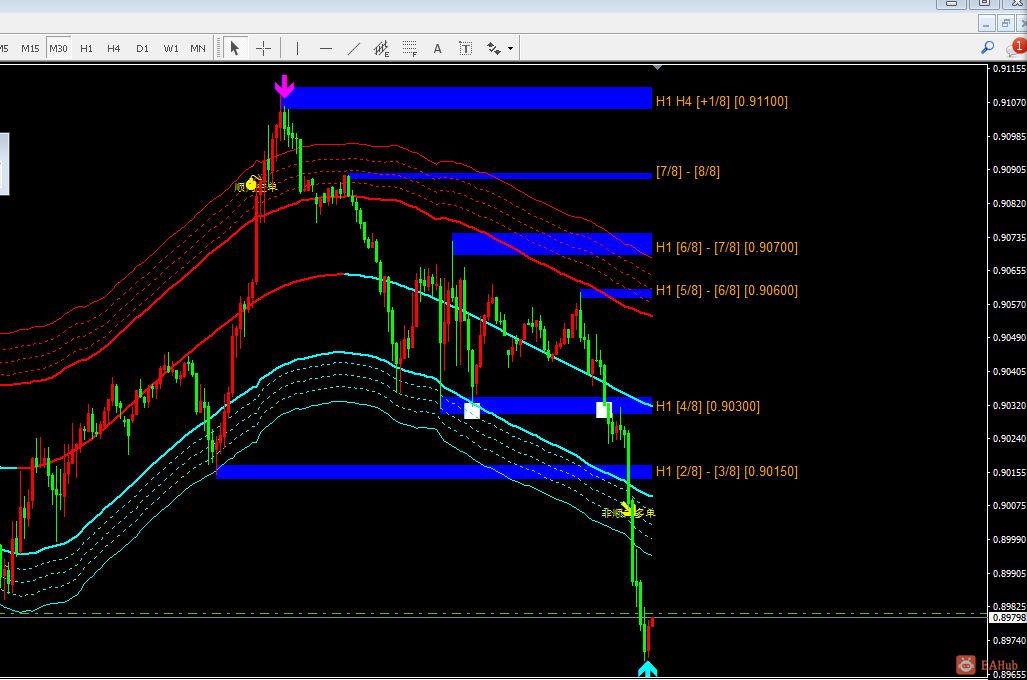Open the arrows objects dropdown
The image size is (1027, 680).
coord(510,48)
